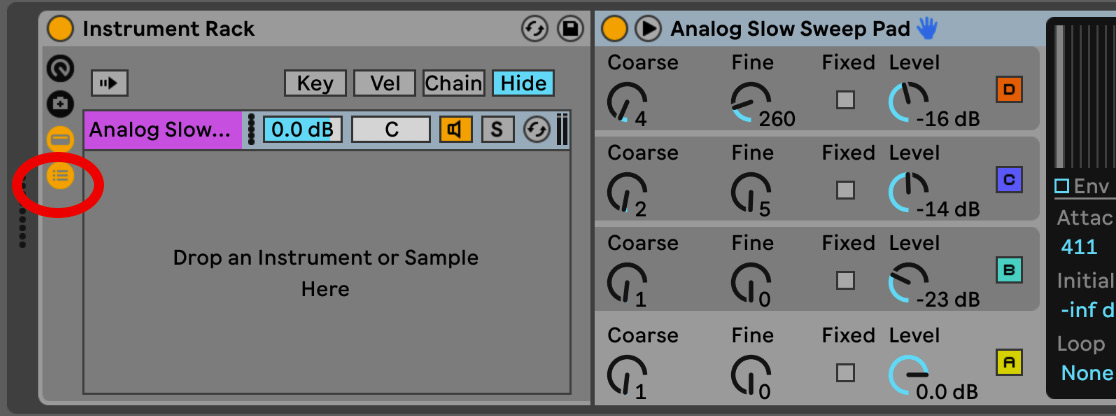Open the Chain select editor tab
This screenshot has height=416, width=1116.
pos(453,83)
